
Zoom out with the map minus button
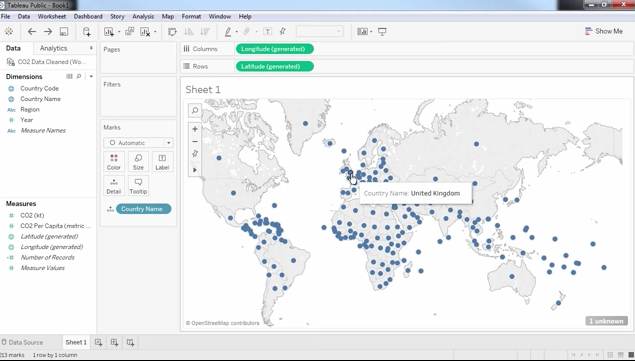[x=195, y=141]
